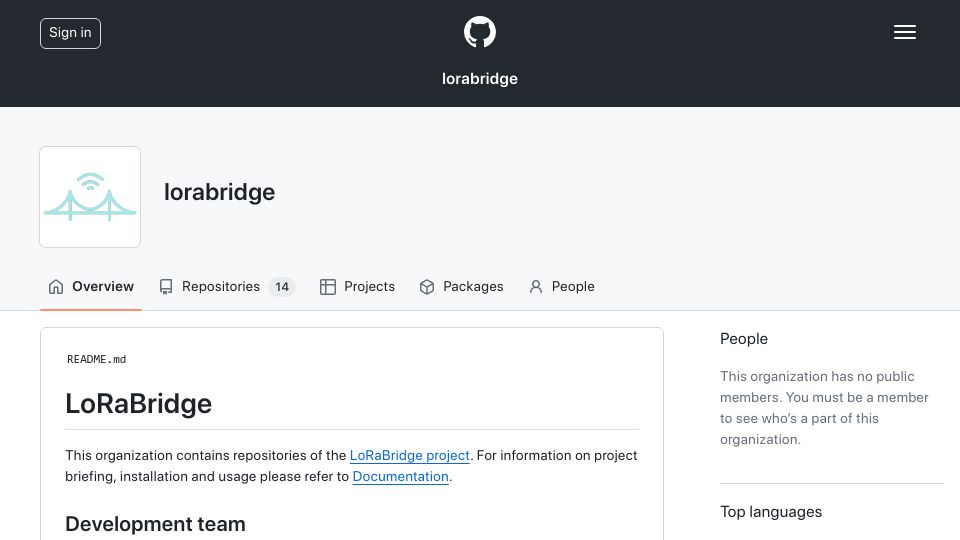Click the LoRaBridge README heading
The image size is (960, 540).
point(138,404)
